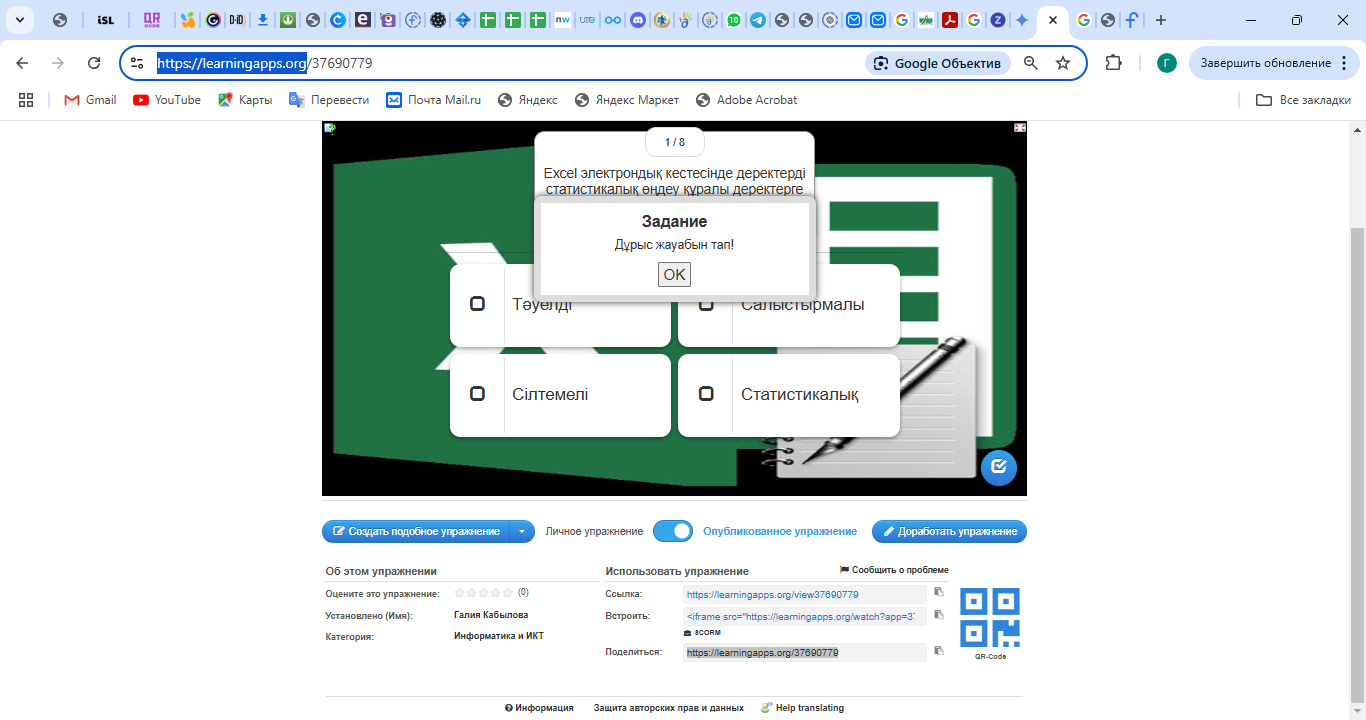Click the Ссылка URL field
The height and width of the screenshot is (720, 1366).
[805, 594]
